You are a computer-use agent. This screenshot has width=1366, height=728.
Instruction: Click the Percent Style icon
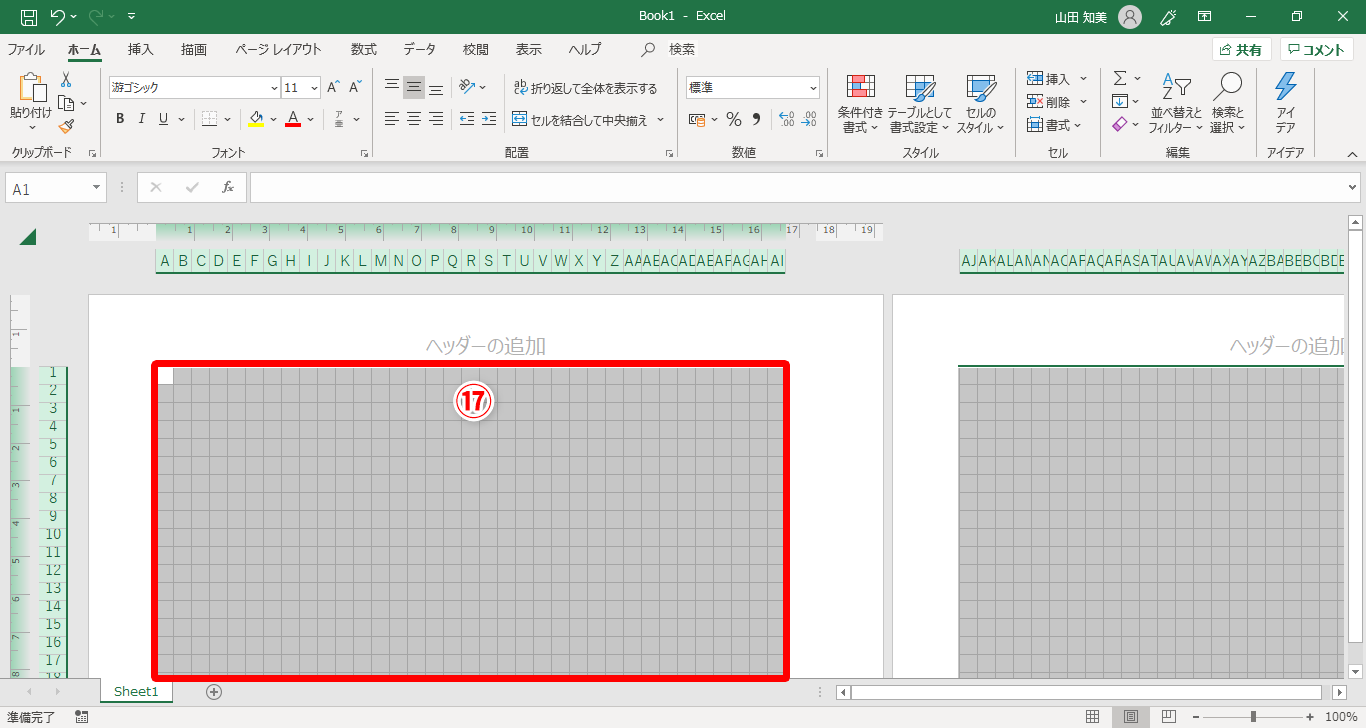(733, 120)
